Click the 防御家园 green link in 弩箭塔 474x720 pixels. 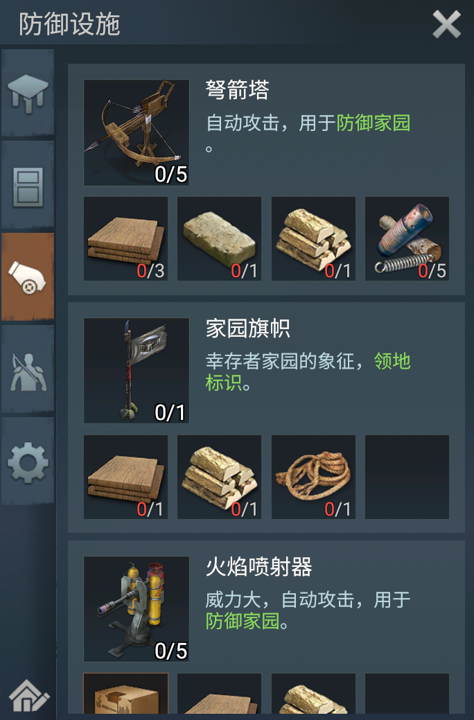(x=373, y=123)
